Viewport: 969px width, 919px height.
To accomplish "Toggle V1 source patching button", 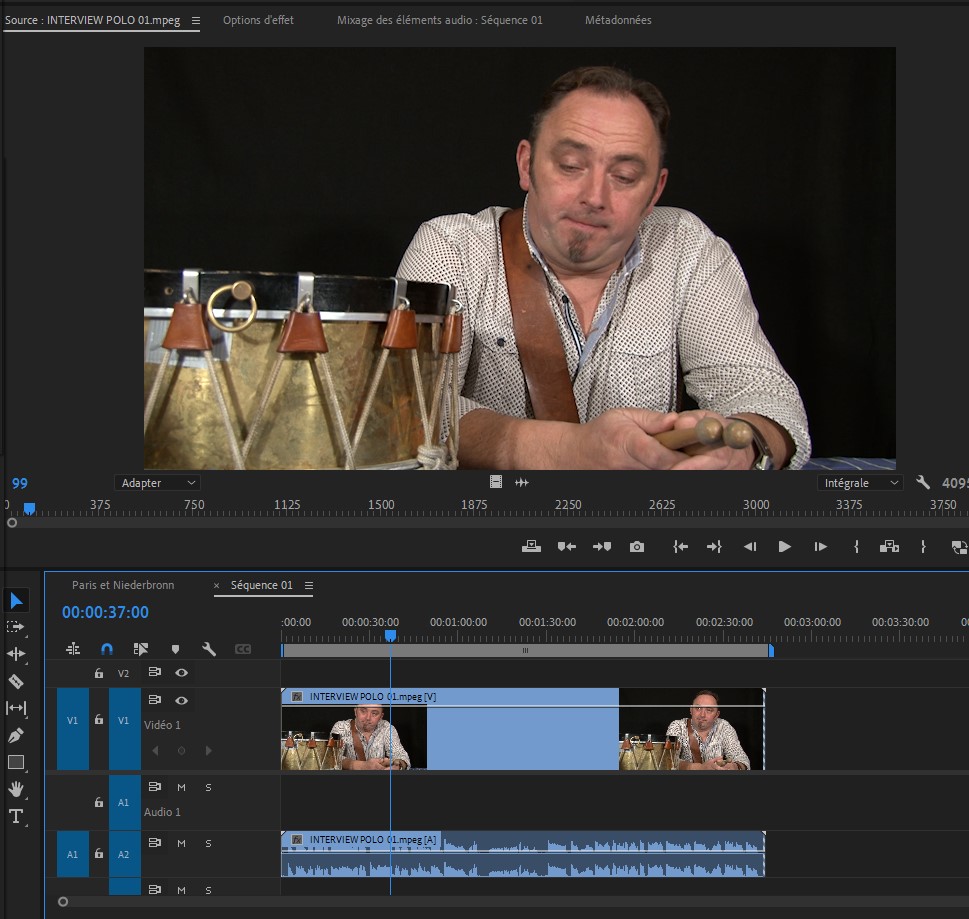I will [x=72, y=729].
